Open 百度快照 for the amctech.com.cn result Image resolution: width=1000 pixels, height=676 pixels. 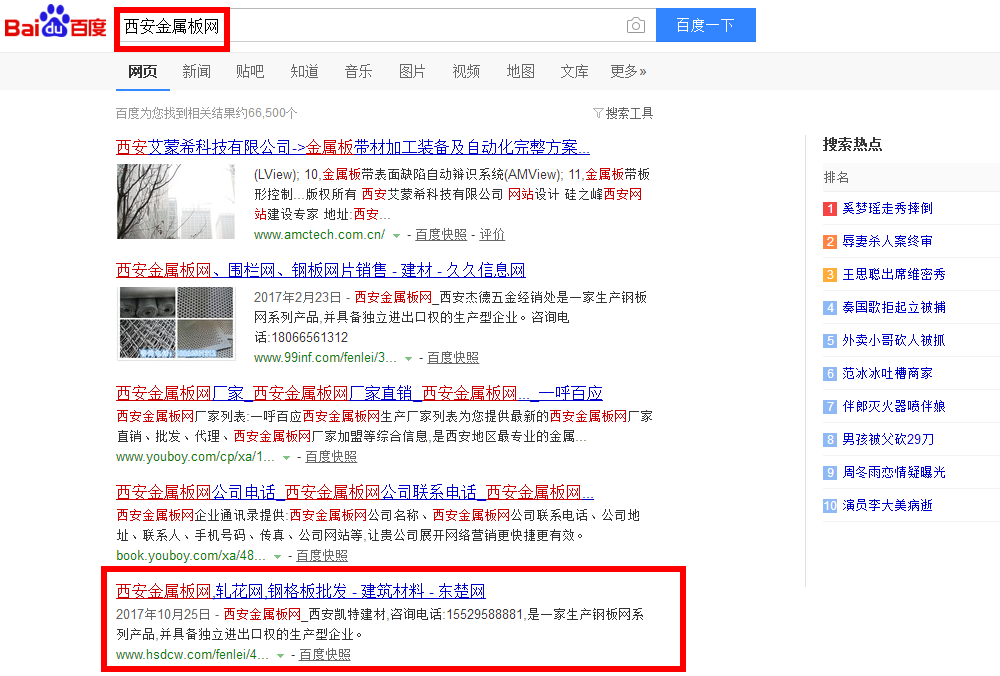click(x=441, y=235)
